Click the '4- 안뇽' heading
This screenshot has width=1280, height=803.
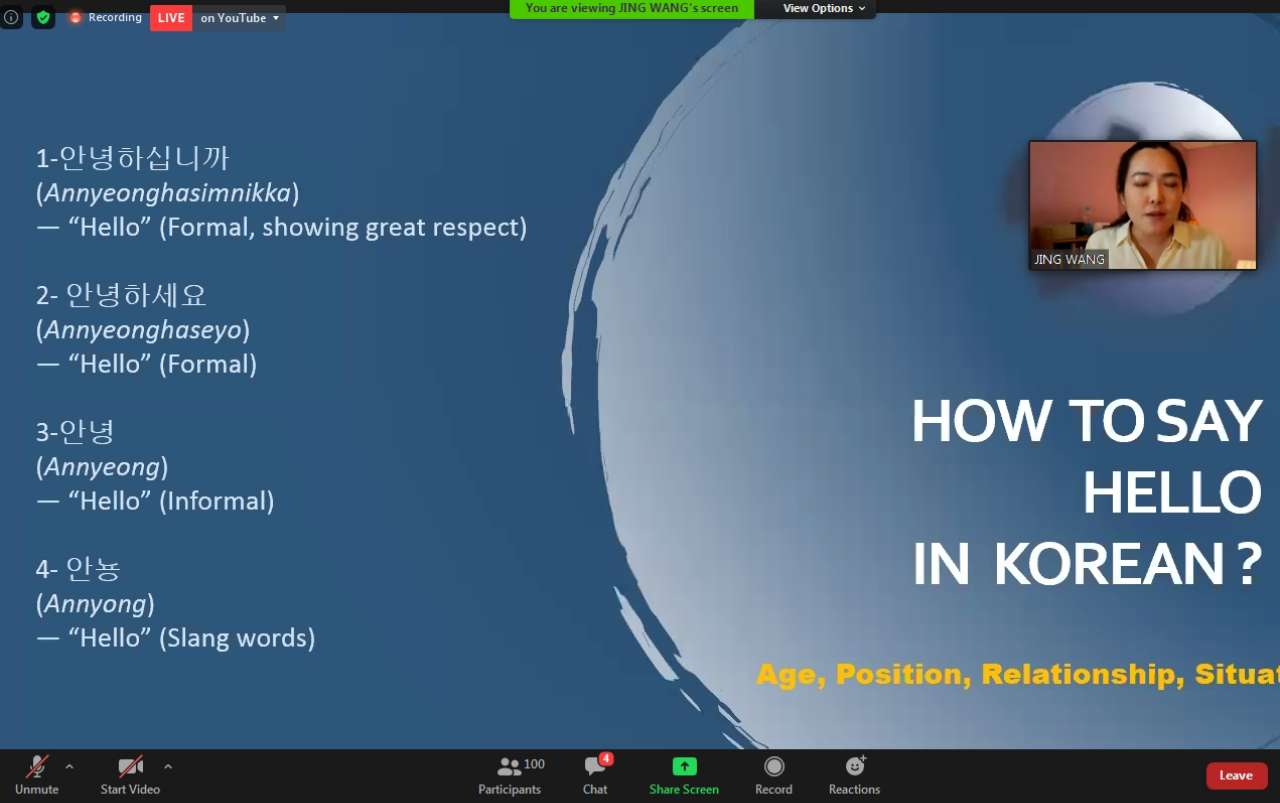pyautogui.click(x=78, y=569)
